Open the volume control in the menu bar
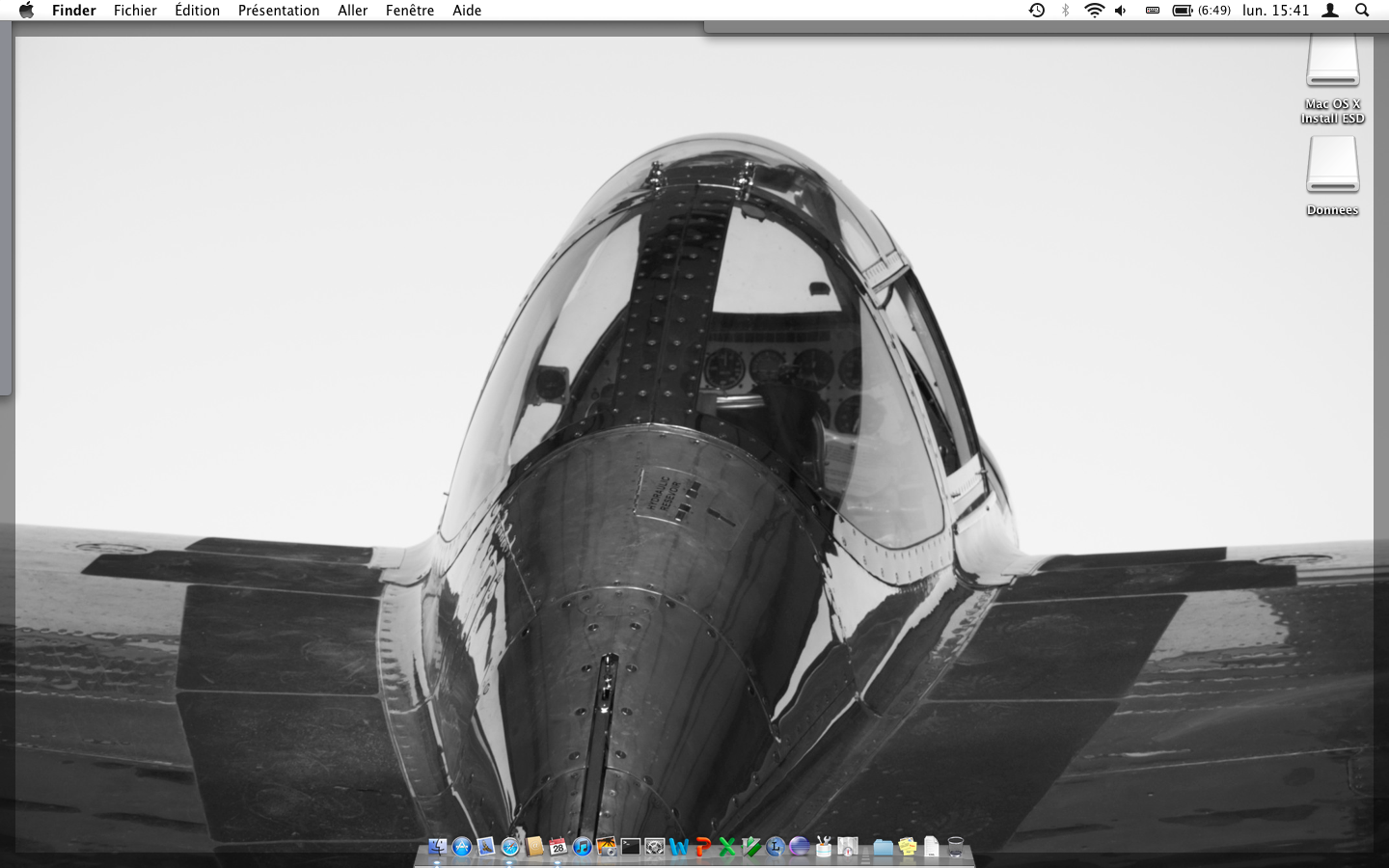The height and width of the screenshot is (868, 1389). [x=1121, y=11]
